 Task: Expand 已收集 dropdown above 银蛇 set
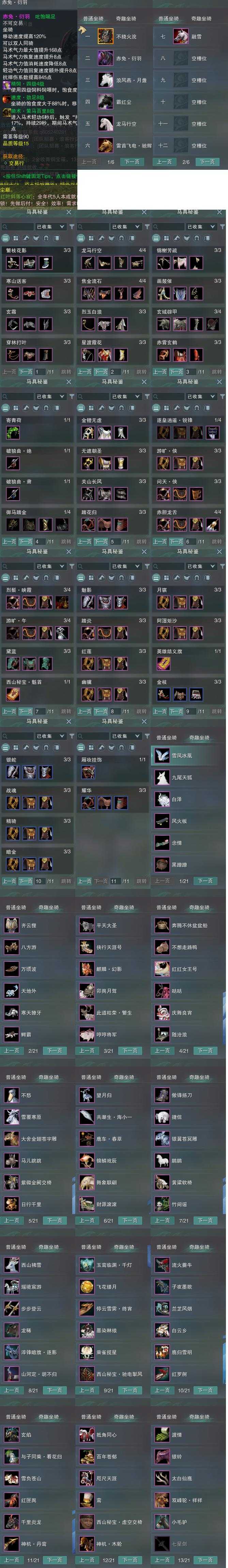click(50, 736)
